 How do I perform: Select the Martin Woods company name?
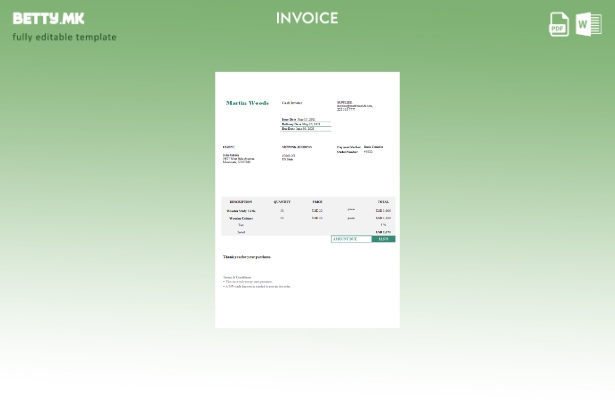tap(247, 103)
